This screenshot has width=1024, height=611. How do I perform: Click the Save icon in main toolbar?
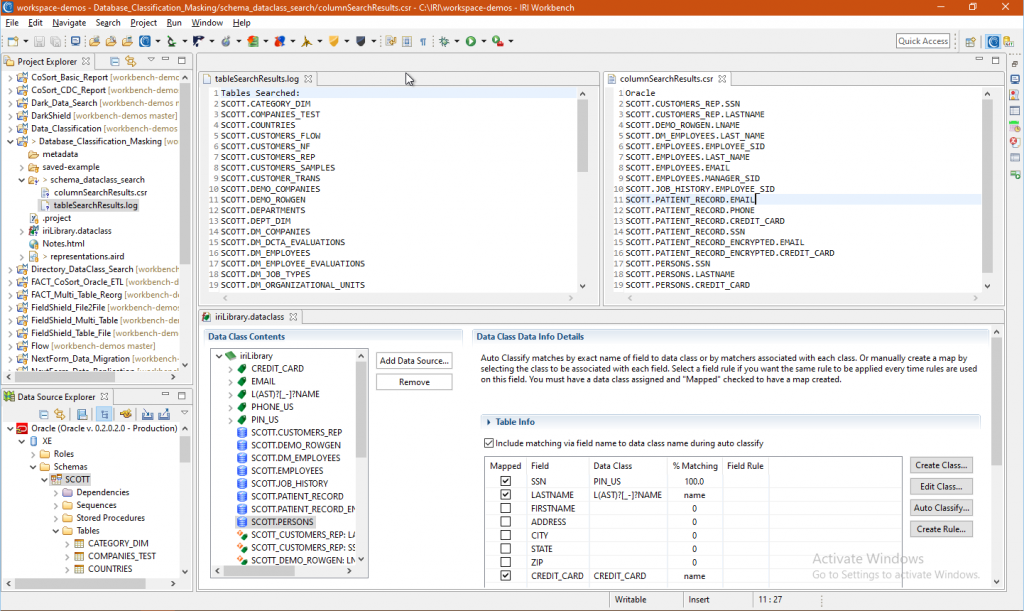pos(39,41)
